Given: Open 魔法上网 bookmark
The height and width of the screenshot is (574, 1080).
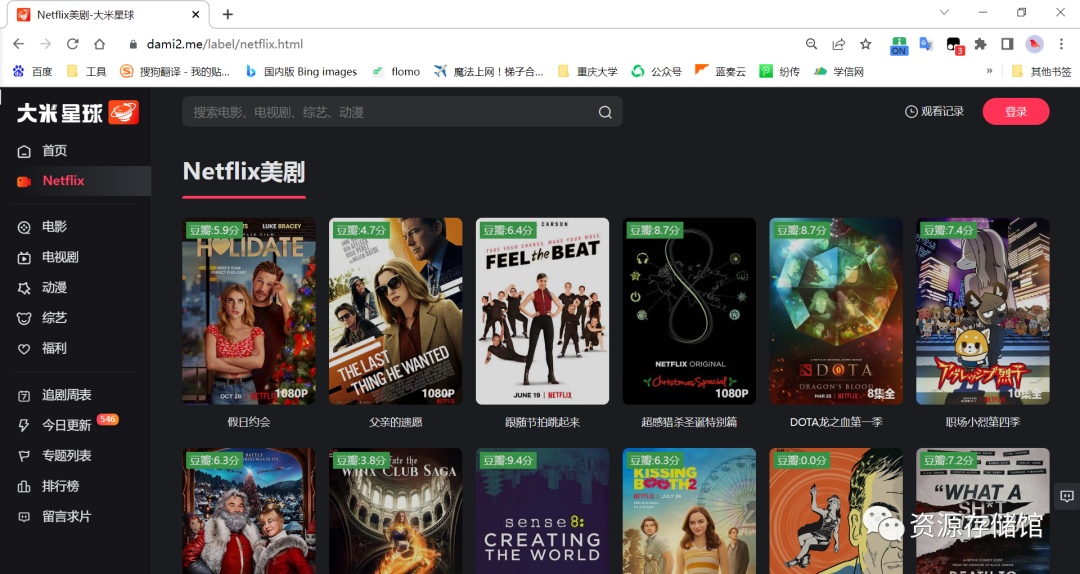Looking at the screenshot, I should point(488,71).
